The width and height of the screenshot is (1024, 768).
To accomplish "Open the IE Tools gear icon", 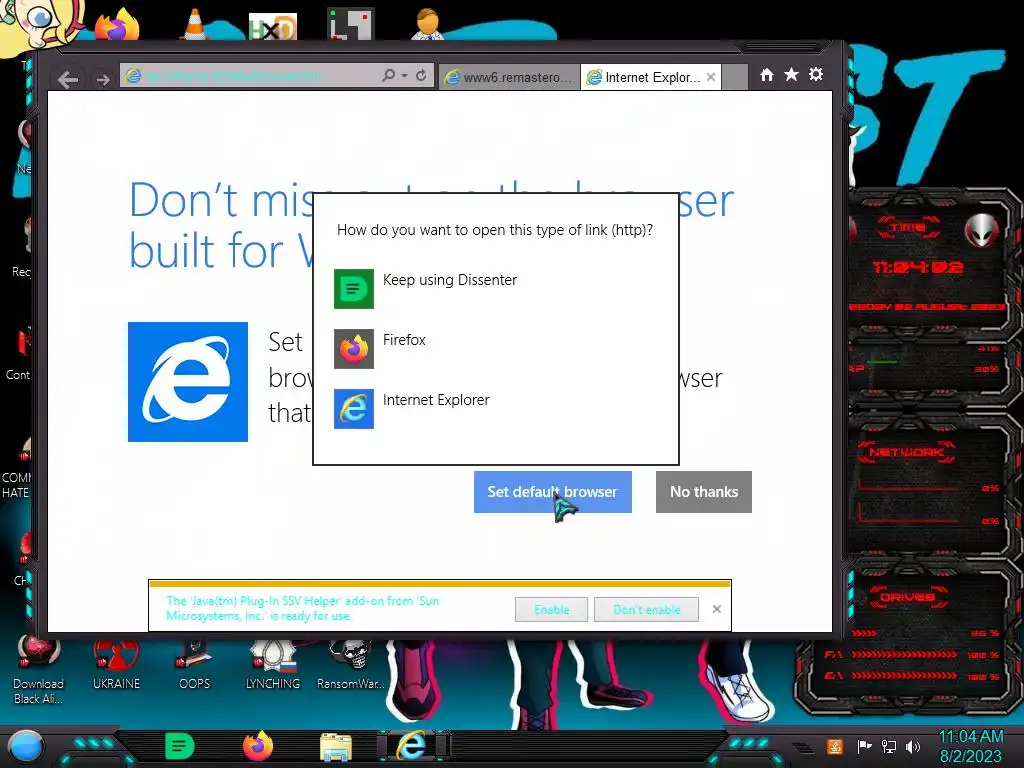I will click(x=816, y=74).
